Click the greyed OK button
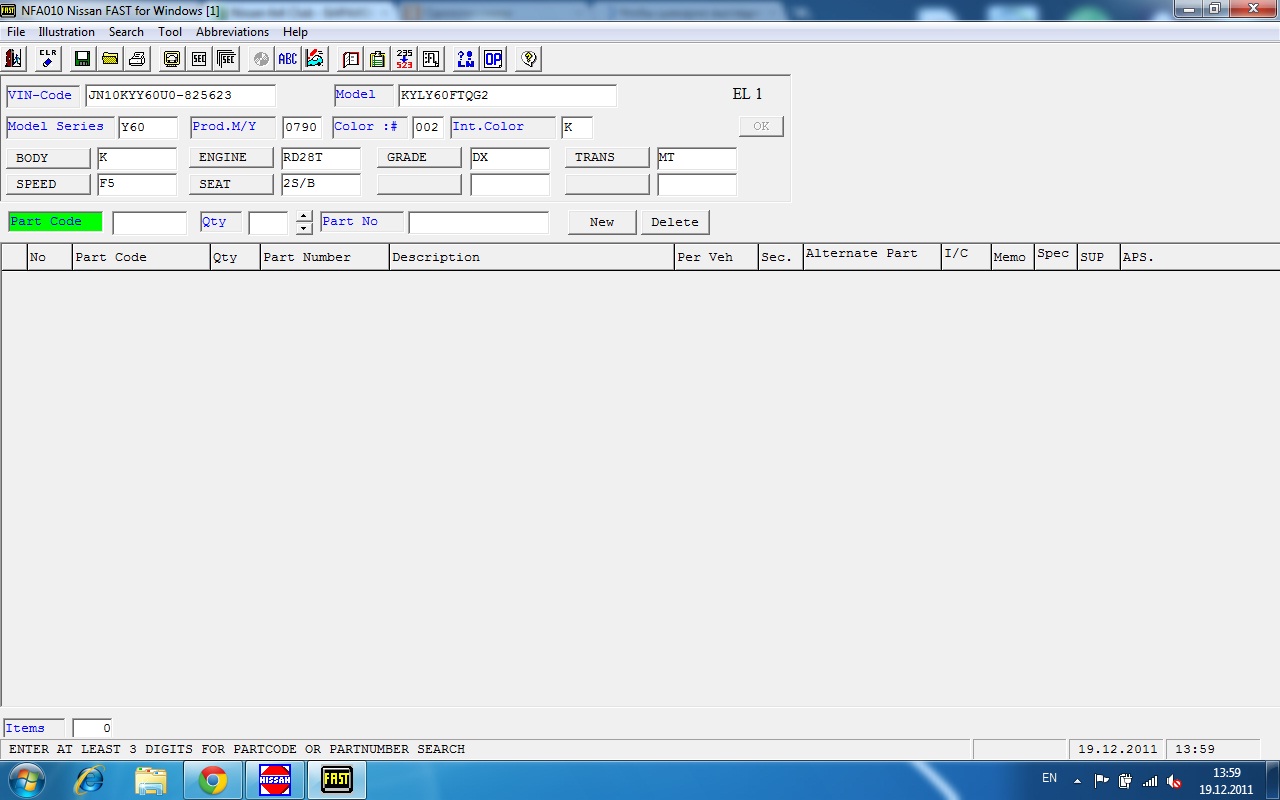The height and width of the screenshot is (800, 1280). point(761,126)
